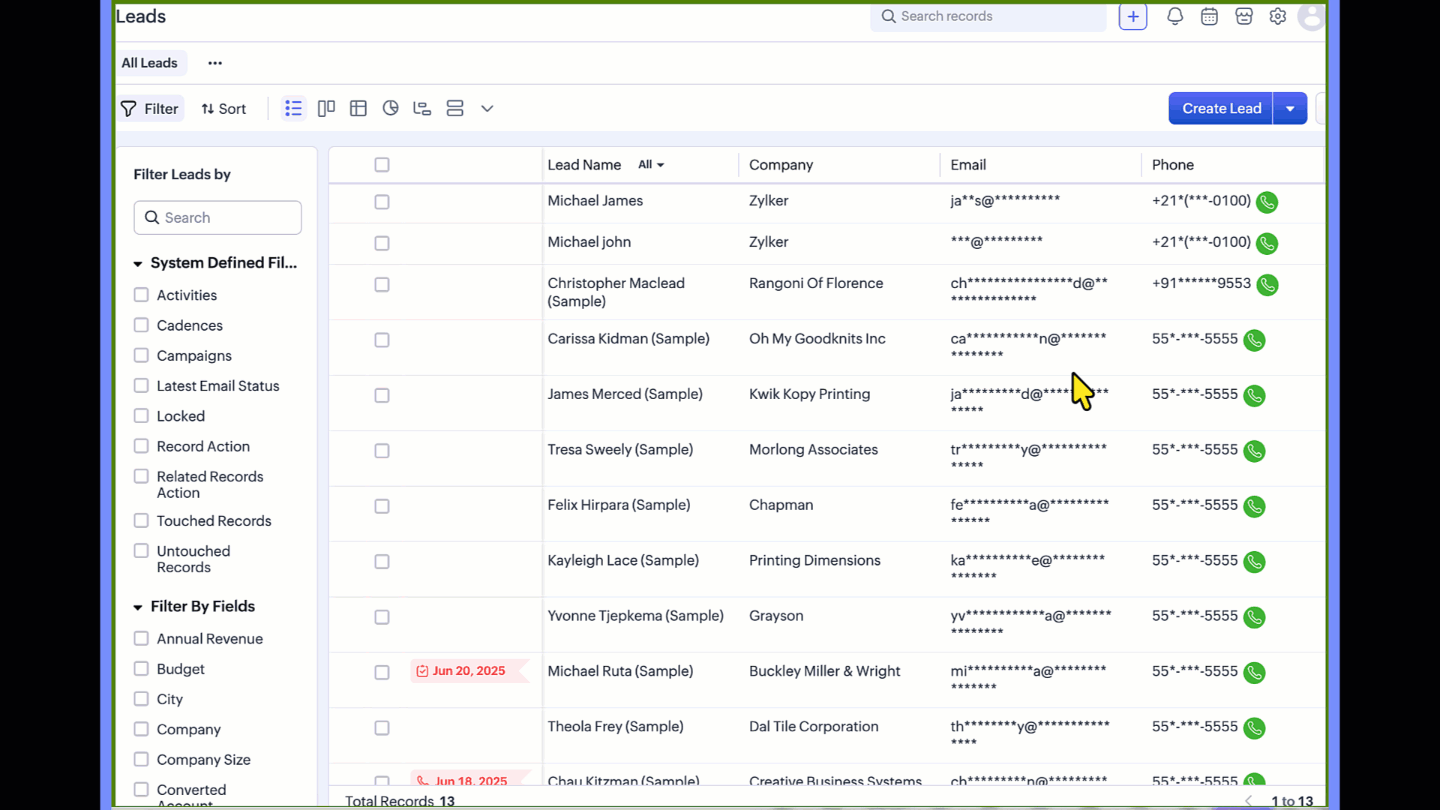Viewport: 1440px width, 810px height.
Task: Toggle the Filter button
Action: 150,109
